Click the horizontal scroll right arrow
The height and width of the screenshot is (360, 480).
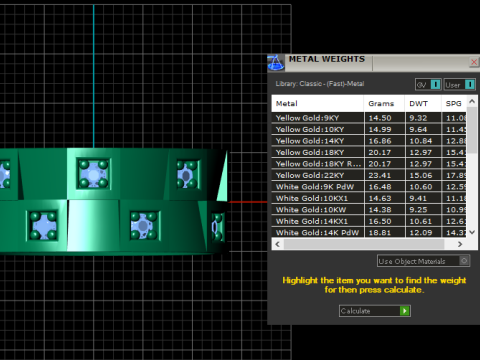[460, 244]
